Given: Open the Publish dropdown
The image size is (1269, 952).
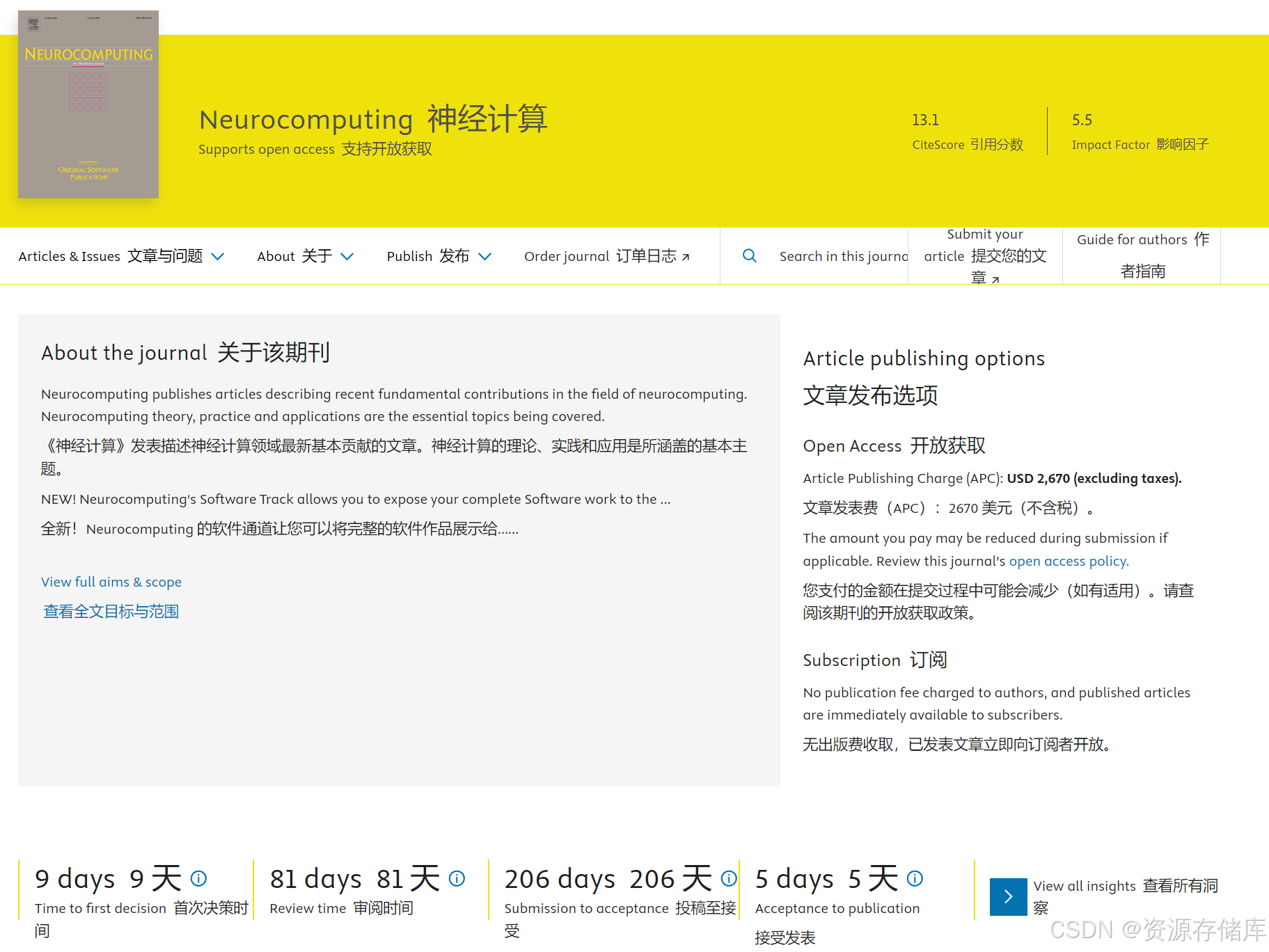Looking at the screenshot, I should click(486, 256).
